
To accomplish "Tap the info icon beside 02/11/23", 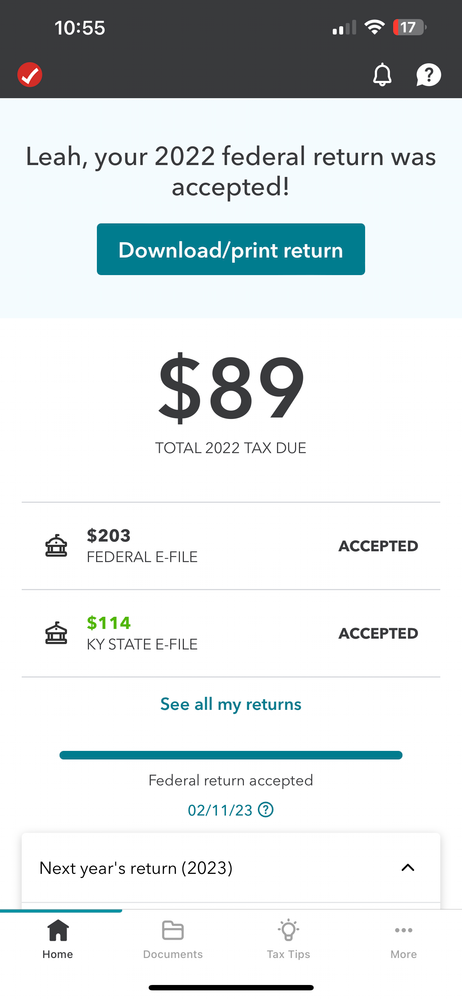I will pyautogui.click(x=266, y=810).
